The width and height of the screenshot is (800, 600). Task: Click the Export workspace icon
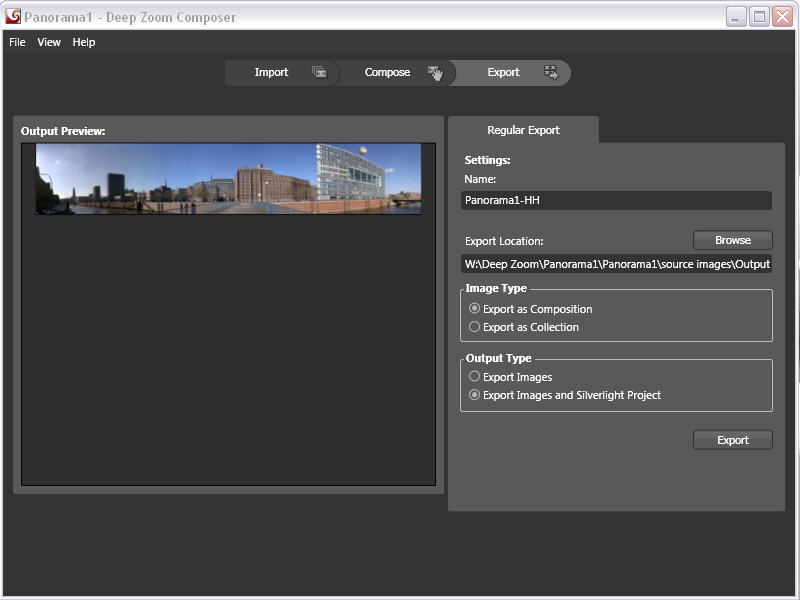click(x=550, y=72)
